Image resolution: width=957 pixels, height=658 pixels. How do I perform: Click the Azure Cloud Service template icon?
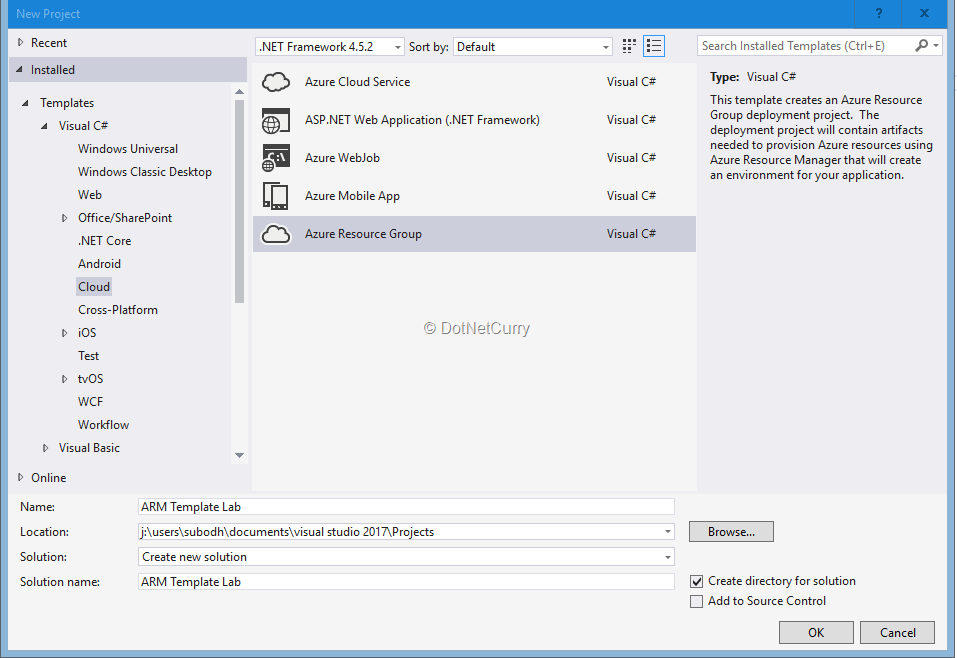pyautogui.click(x=276, y=82)
